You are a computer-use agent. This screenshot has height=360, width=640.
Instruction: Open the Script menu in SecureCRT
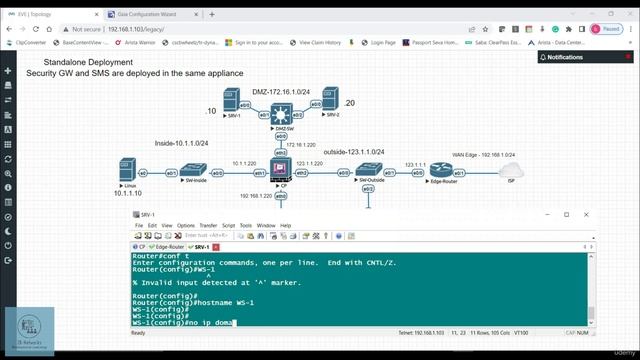pos(229,226)
